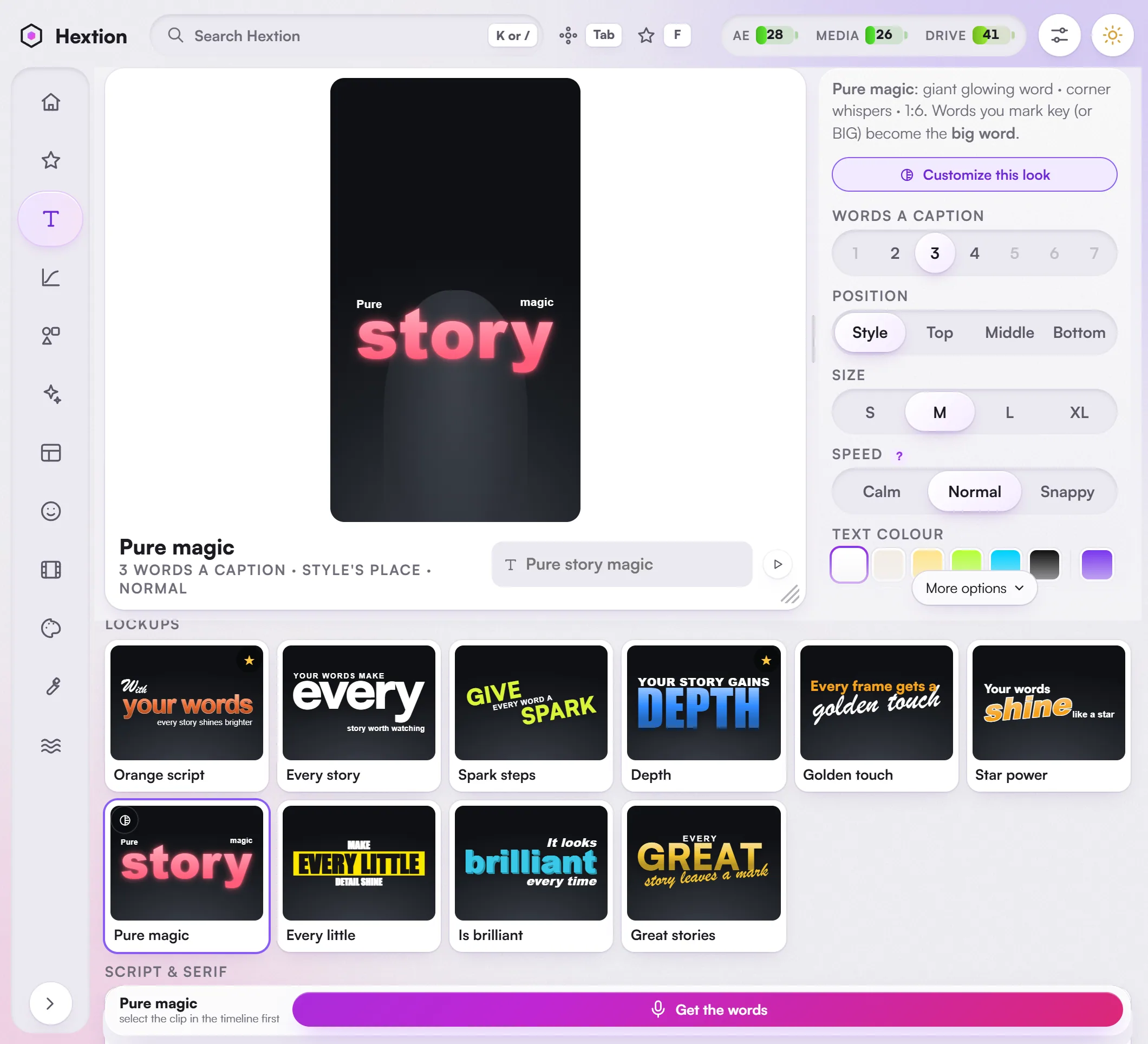Play the caption preview

777,564
